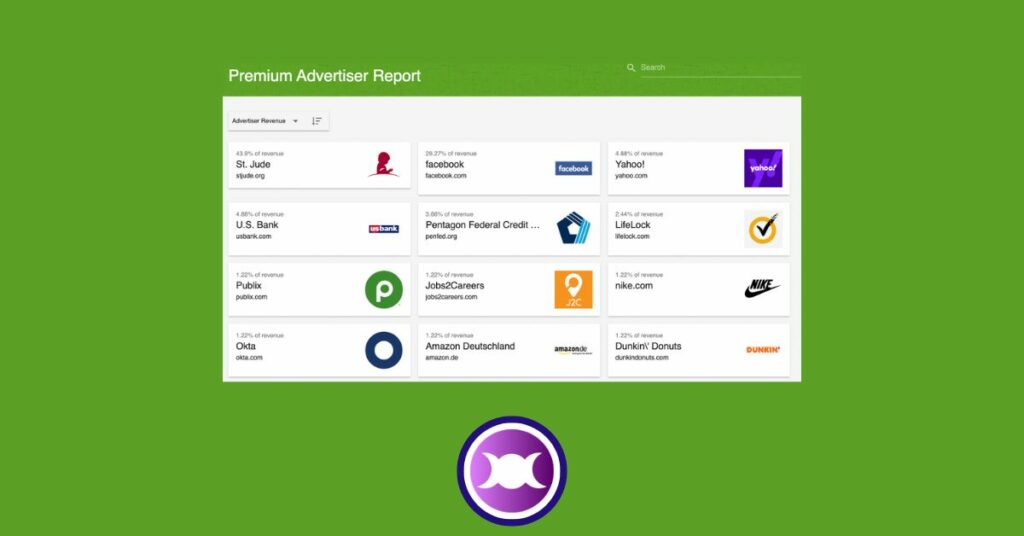Screen dimensions: 1024x536
Task: Click the 2.44% of revenue label
Action: 639,214
